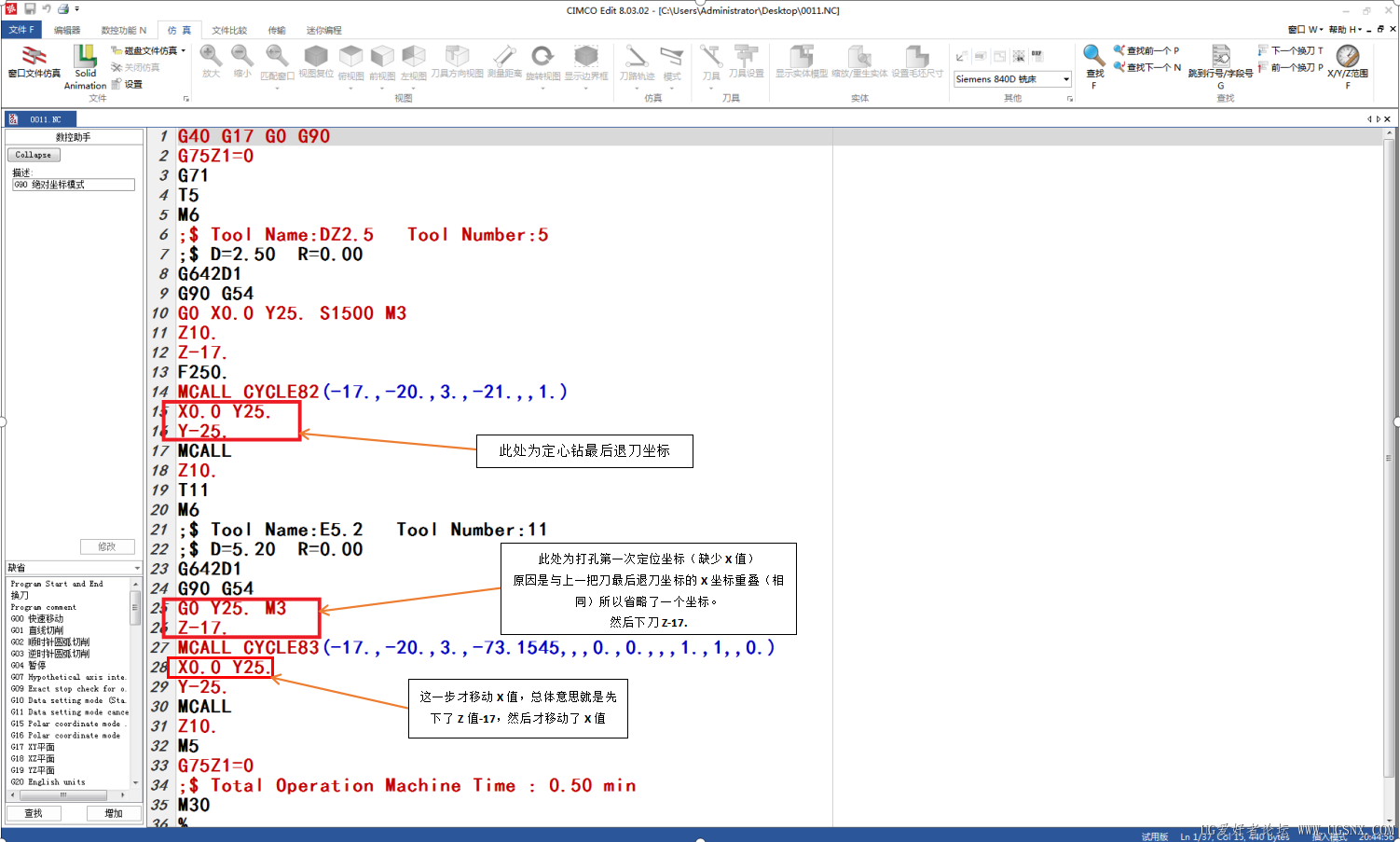Select 俯视图 top view
1400x842 pixels.
tap(350, 62)
